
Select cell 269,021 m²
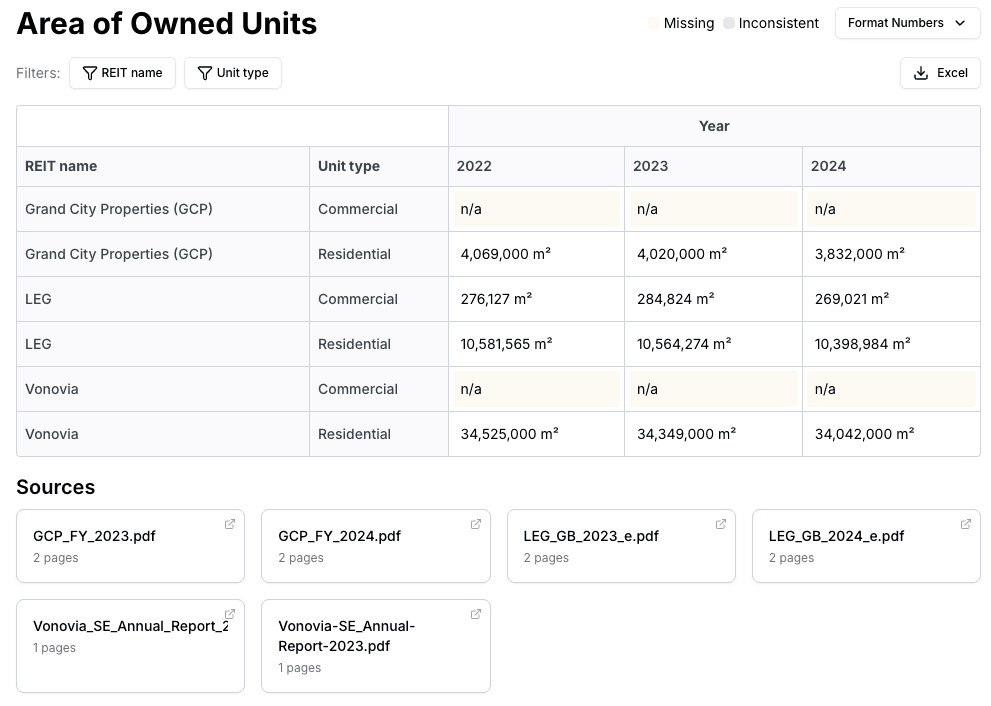pos(891,299)
